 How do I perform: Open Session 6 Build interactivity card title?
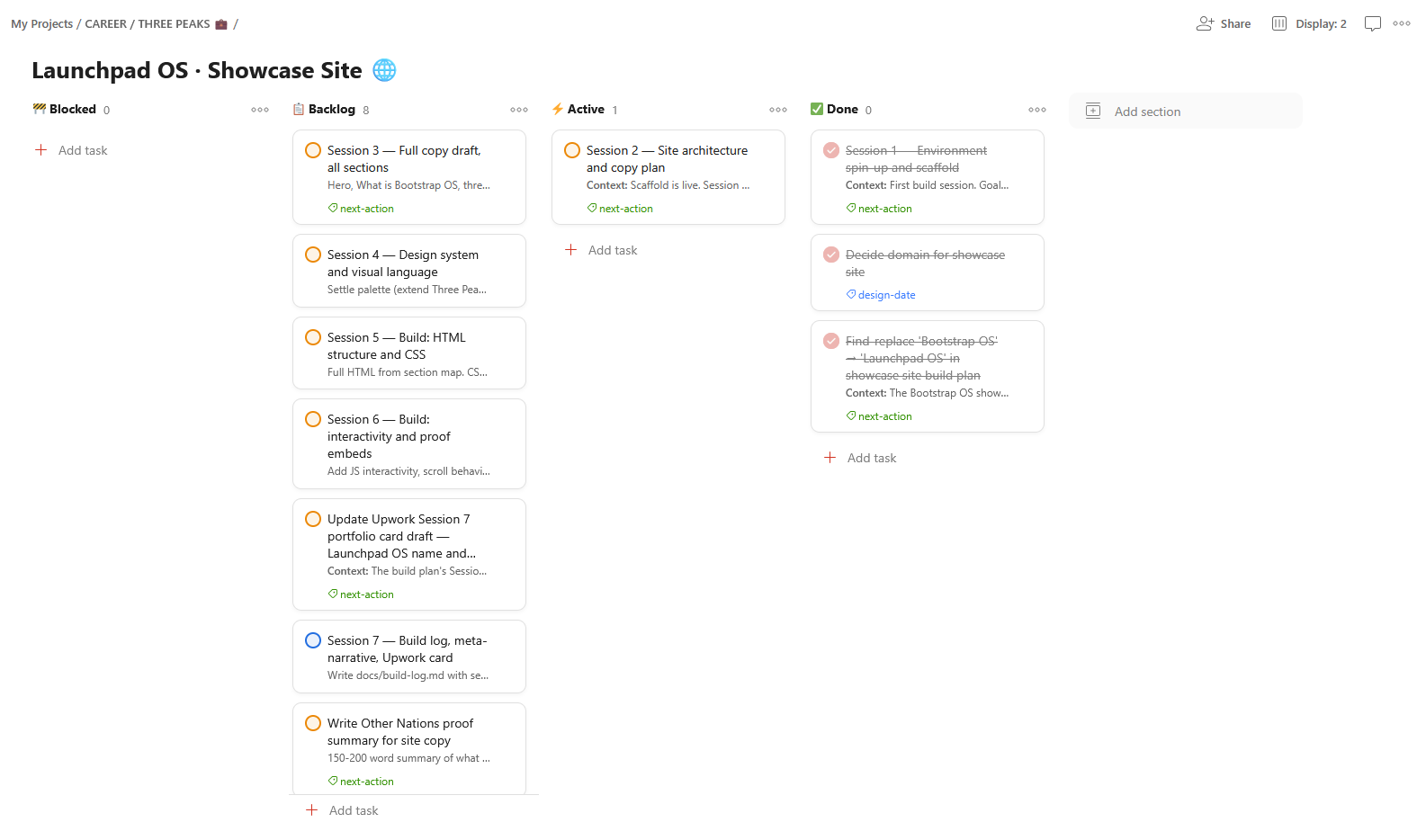389,436
